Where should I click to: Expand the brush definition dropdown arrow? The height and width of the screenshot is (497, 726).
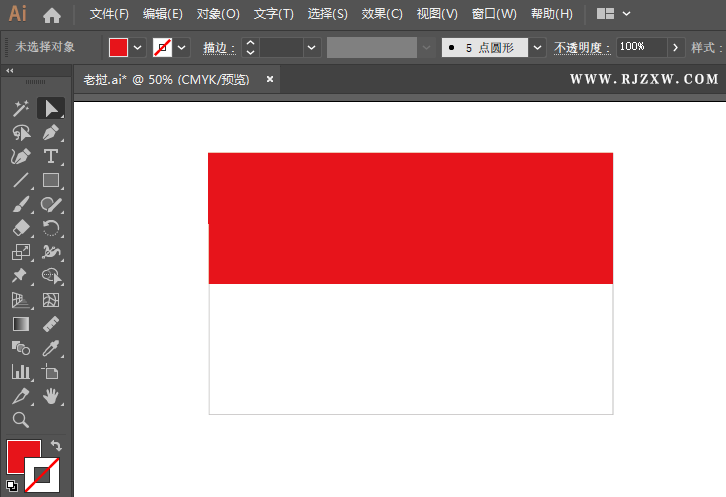click(538, 47)
